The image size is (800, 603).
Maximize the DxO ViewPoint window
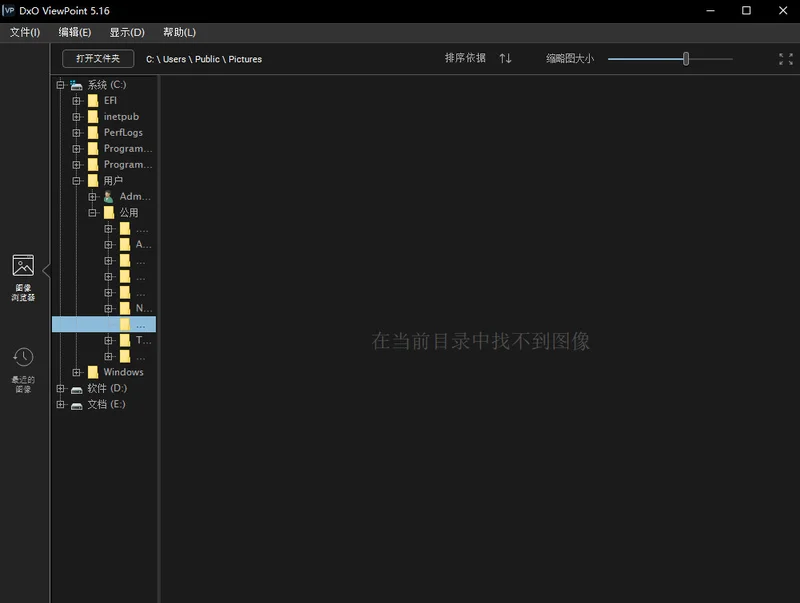click(x=746, y=11)
